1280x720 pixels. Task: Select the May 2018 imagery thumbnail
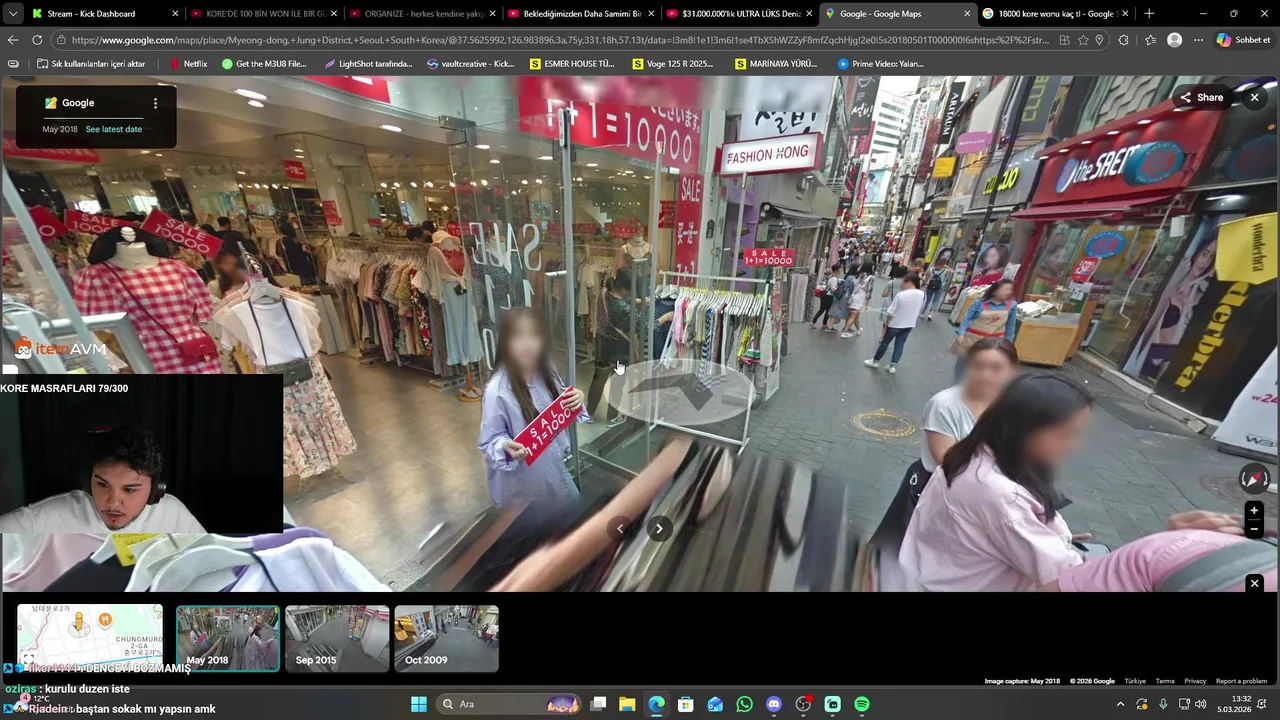[228, 638]
